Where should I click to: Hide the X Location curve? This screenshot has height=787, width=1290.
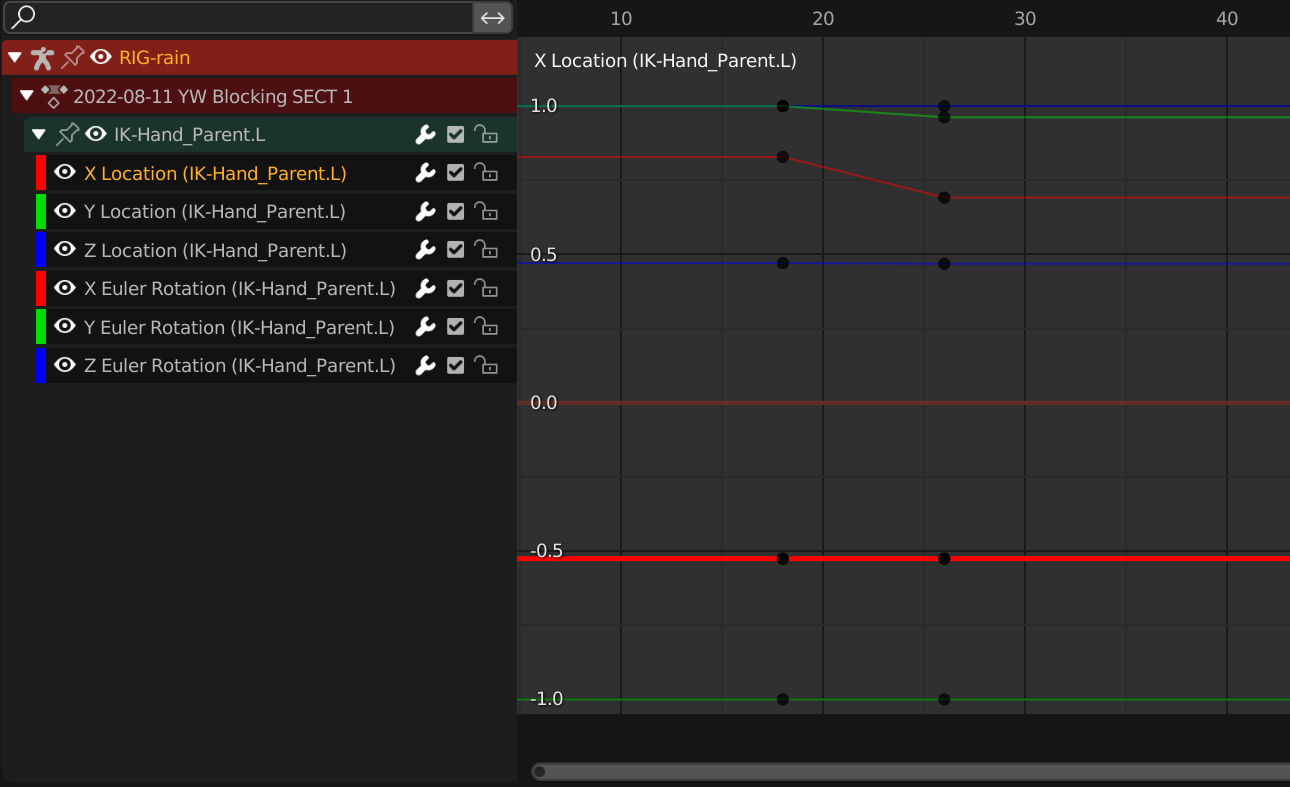click(65, 173)
